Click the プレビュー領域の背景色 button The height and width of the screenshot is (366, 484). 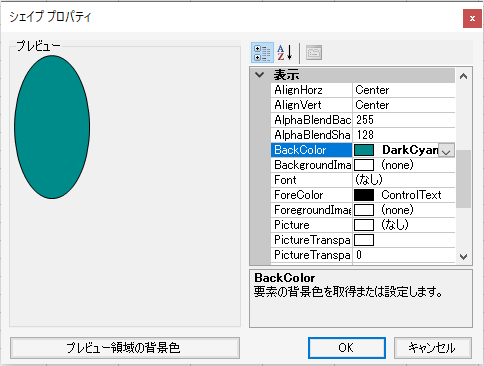125,348
